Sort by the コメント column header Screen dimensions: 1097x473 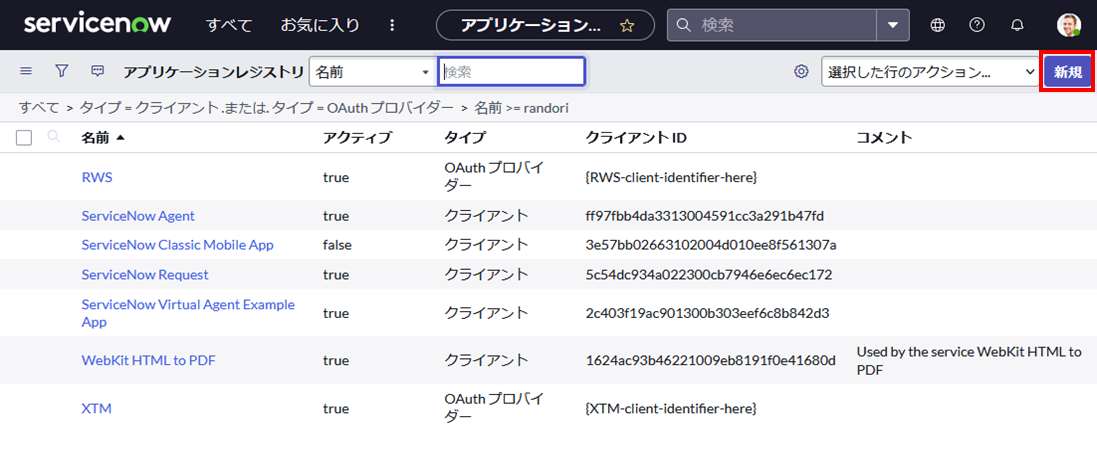pyautogui.click(x=884, y=138)
